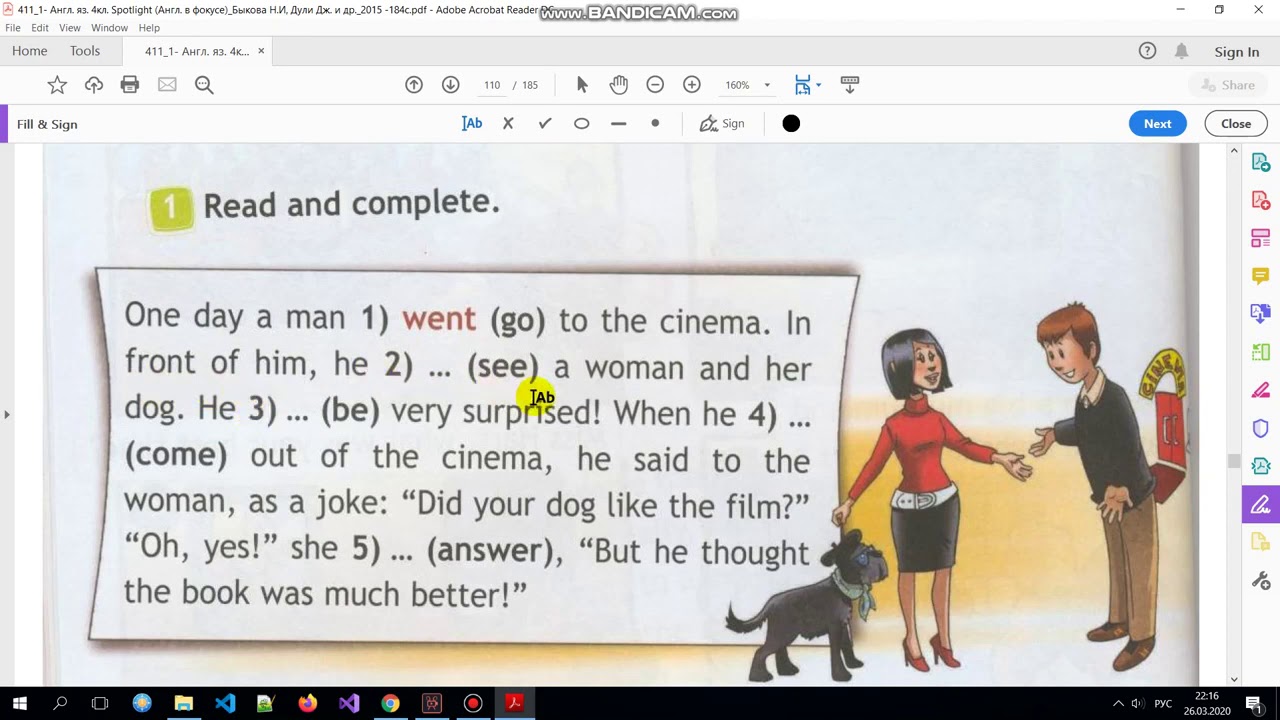Open the find text magnifier
Viewport: 1280px width, 720px height.
point(204,85)
